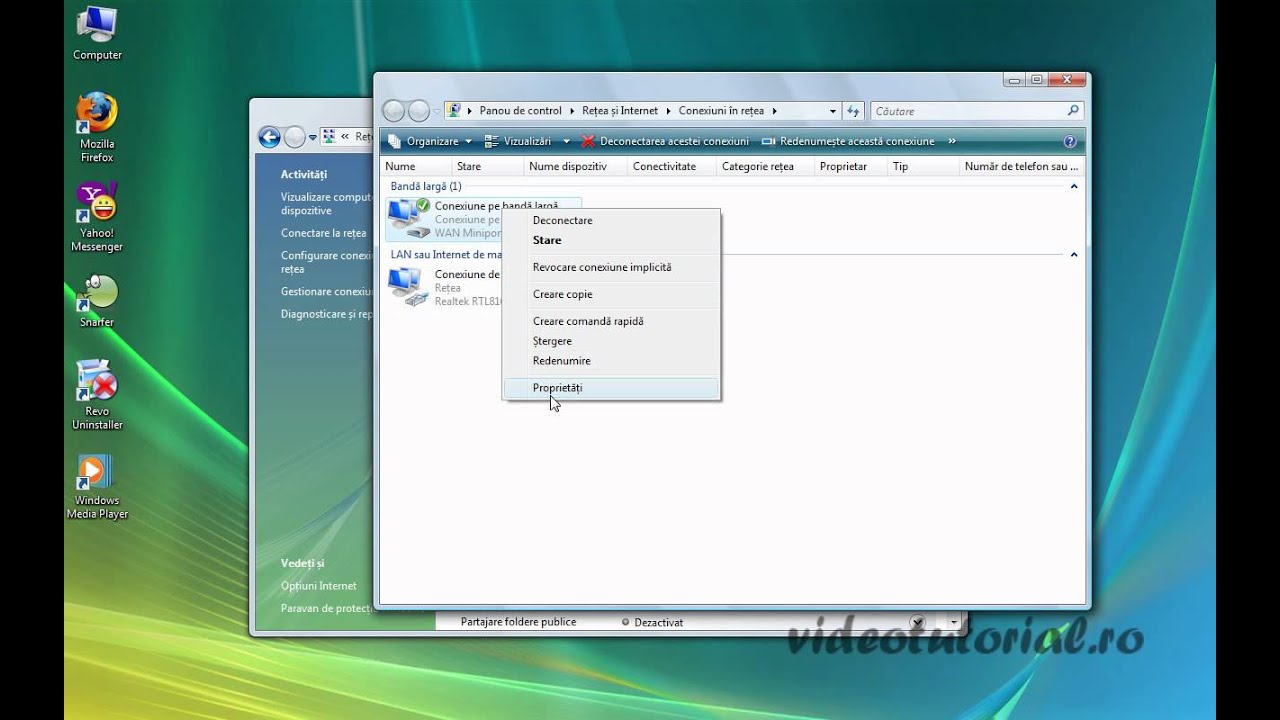Select the broadband connection icon
The image size is (1280, 720).
pos(409,218)
